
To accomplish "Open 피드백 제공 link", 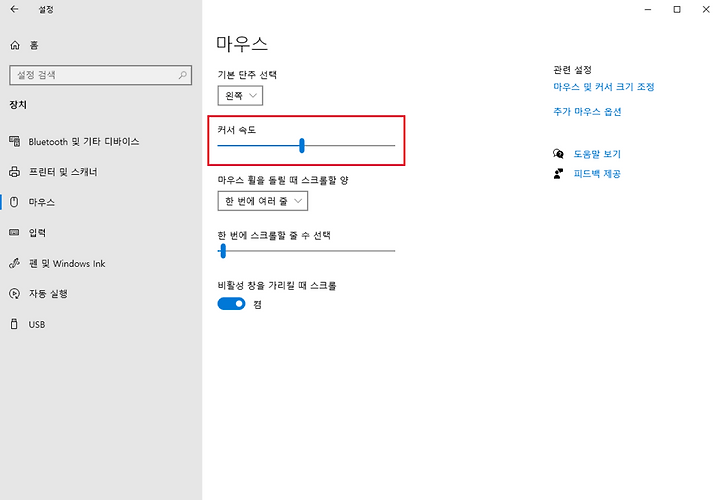I will tap(597, 174).
